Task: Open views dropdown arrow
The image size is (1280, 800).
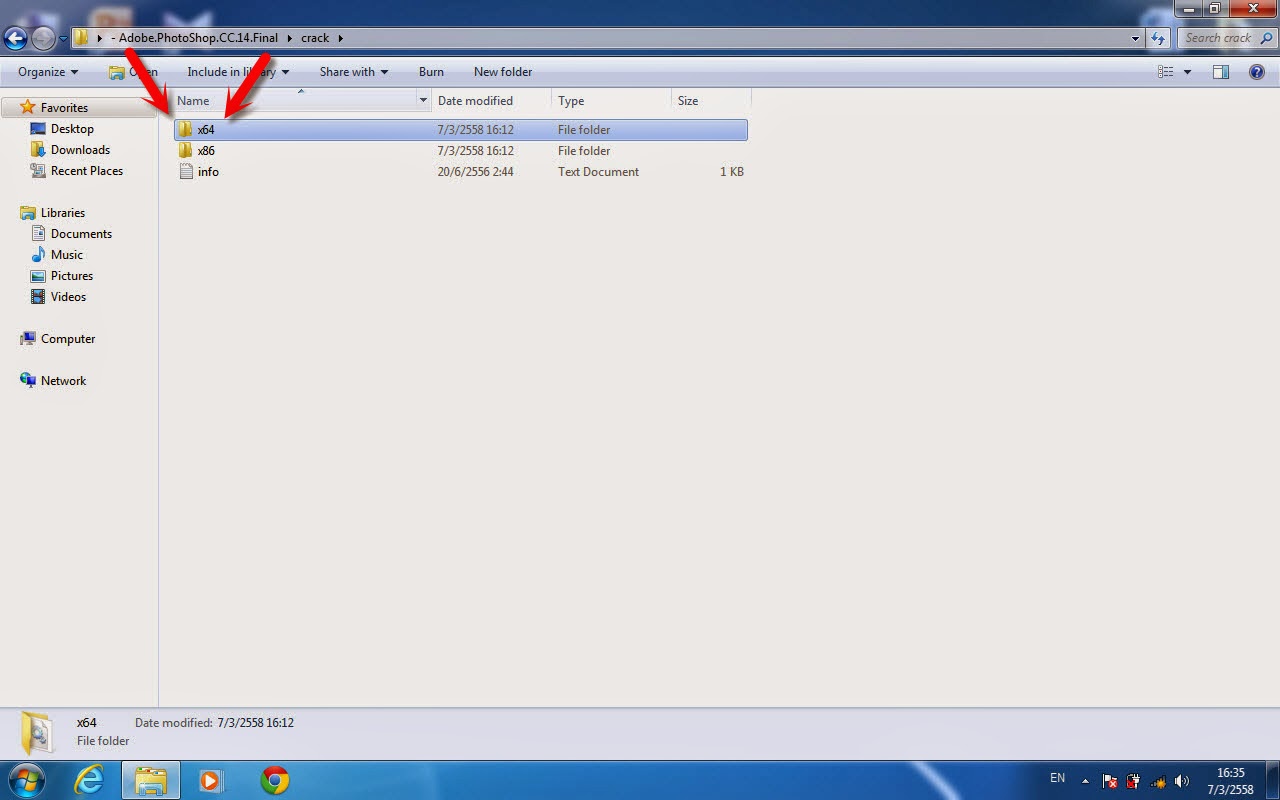Action: pyautogui.click(x=1188, y=72)
